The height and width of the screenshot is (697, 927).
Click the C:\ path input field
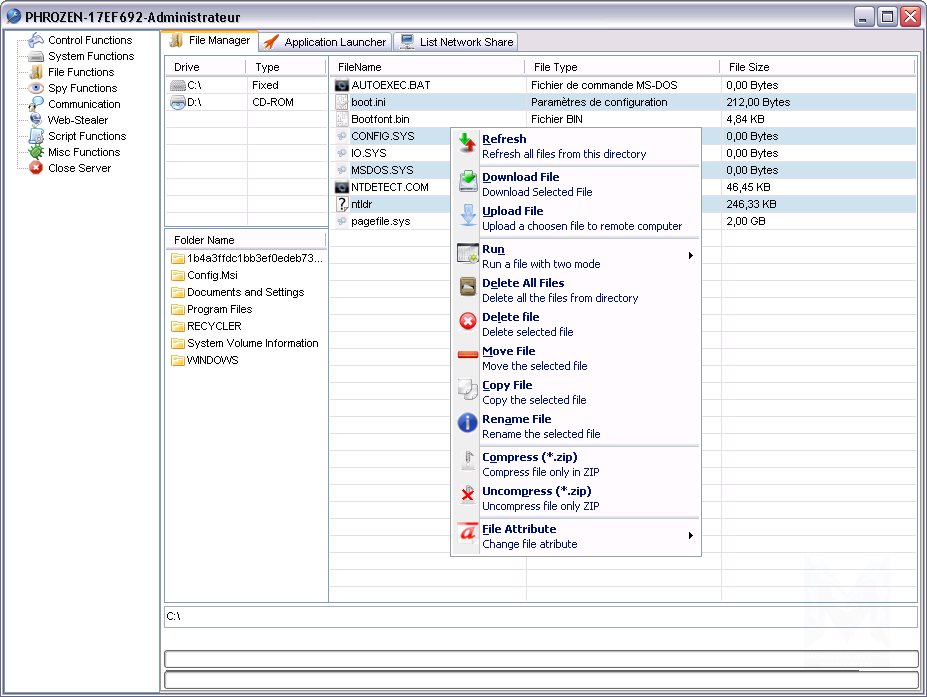click(x=540, y=616)
